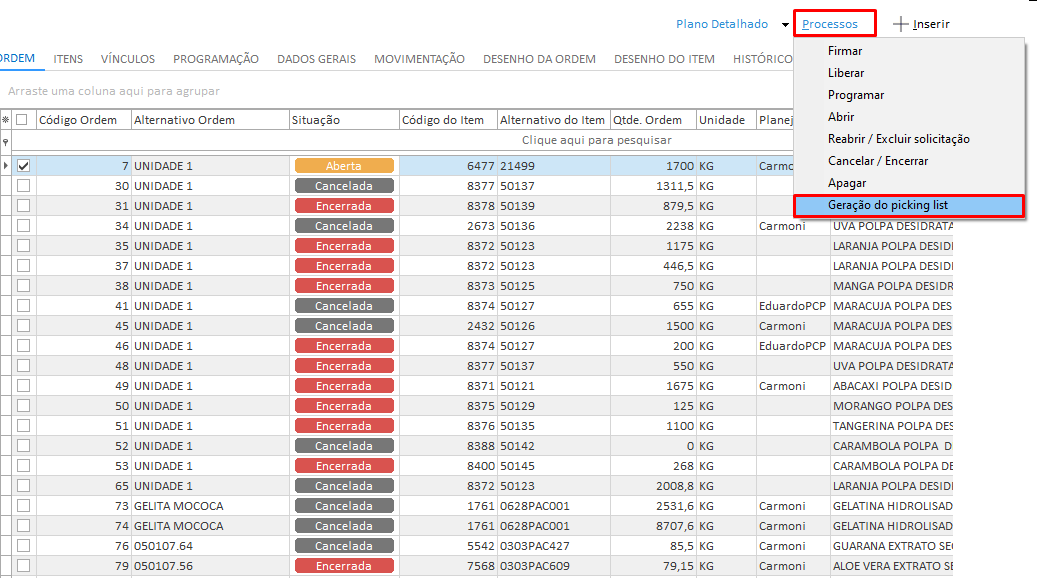The image size is (1038, 578).
Task: Sort by the Código Ordem column header
Action: coord(83,120)
